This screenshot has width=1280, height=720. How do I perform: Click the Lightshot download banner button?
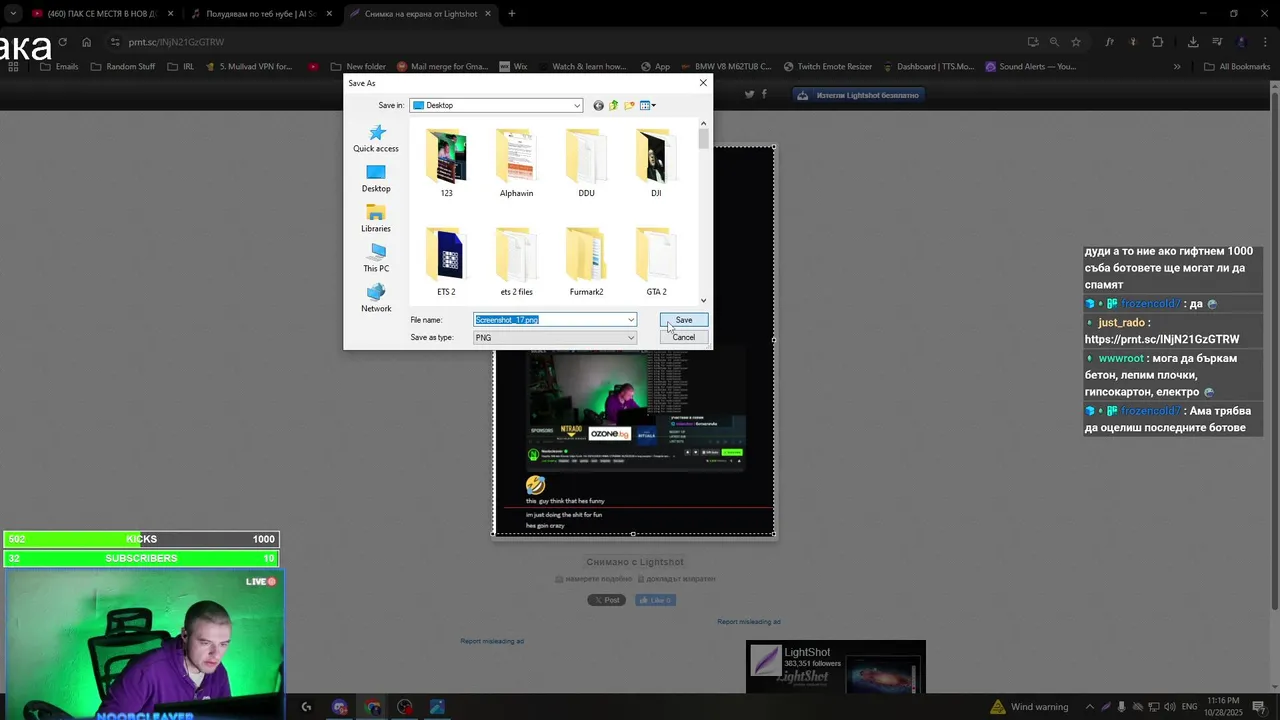point(857,95)
